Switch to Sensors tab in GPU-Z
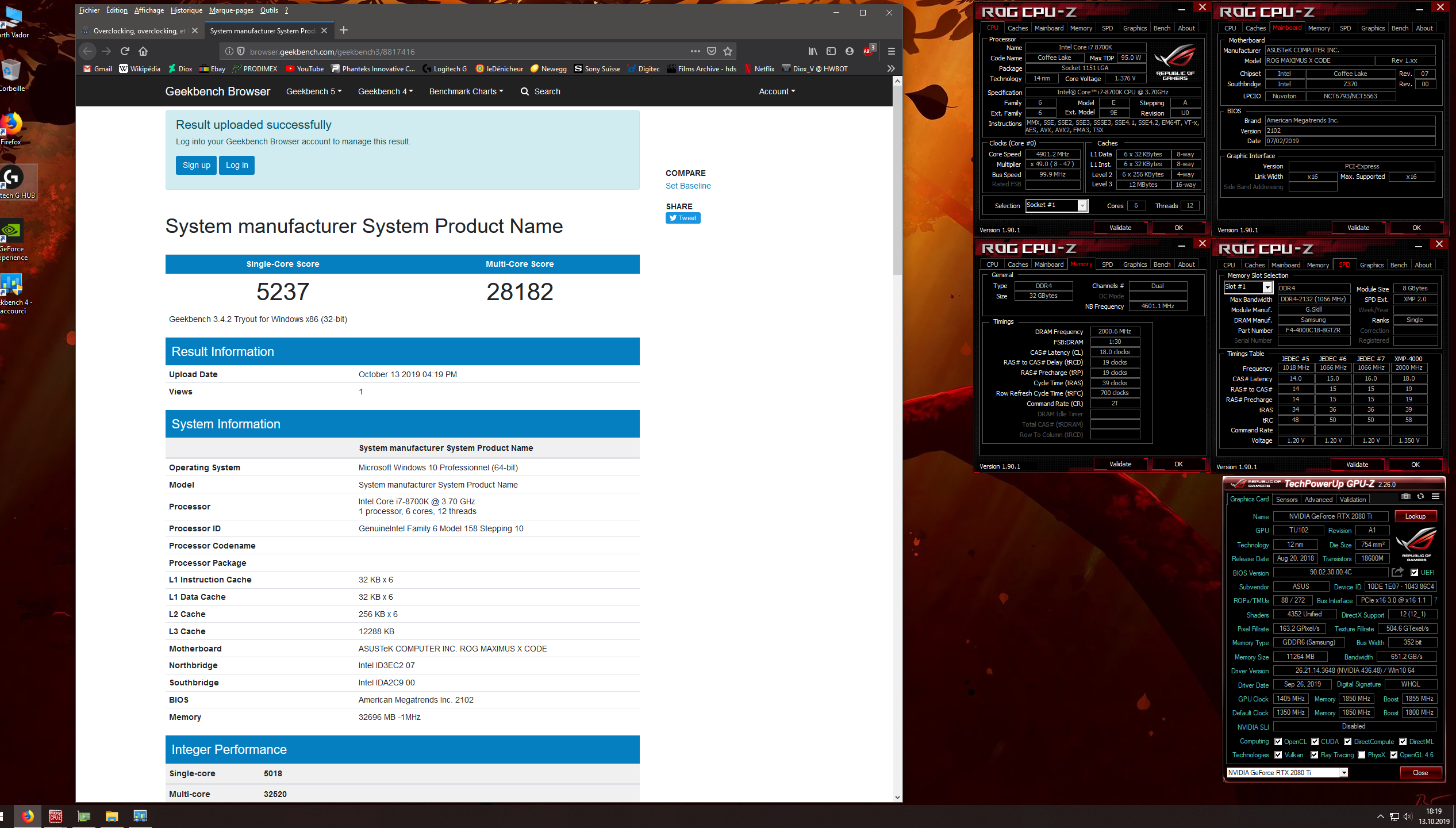Viewport: 1456px width, 828px height. click(1287, 499)
